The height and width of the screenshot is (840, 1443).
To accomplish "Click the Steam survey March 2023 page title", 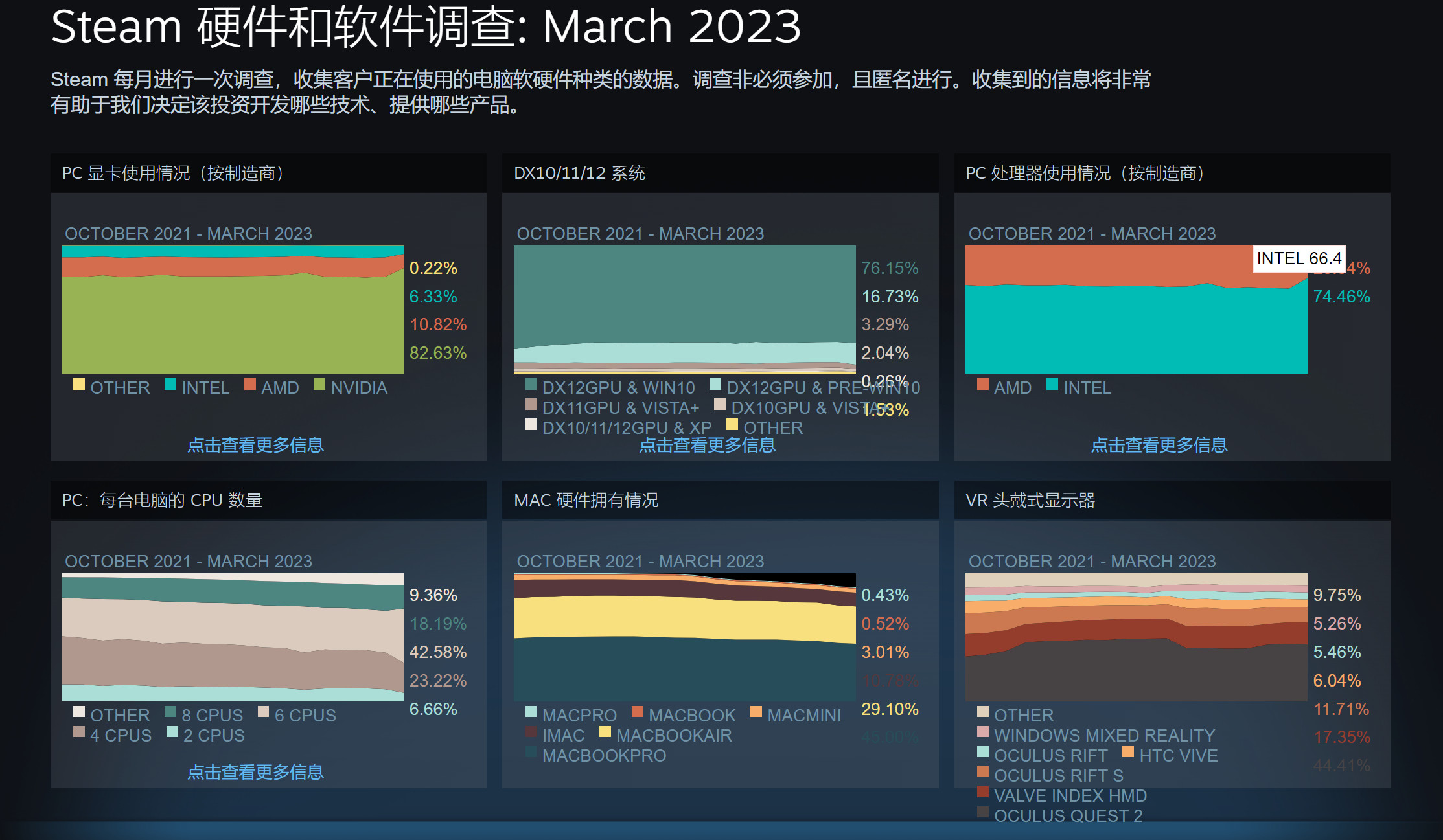I will coord(426,27).
